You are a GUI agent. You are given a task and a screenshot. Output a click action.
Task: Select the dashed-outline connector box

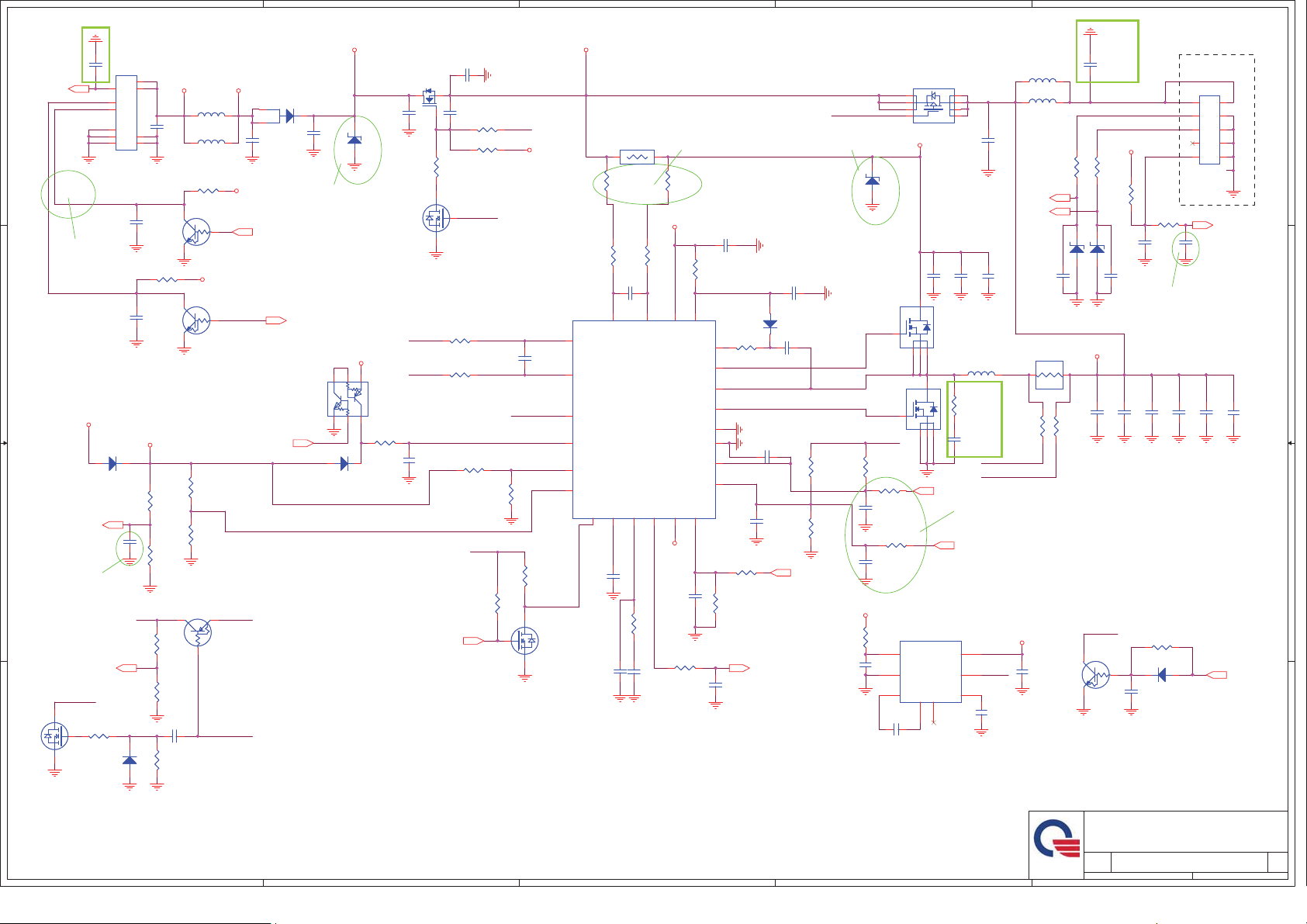pos(1217,130)
